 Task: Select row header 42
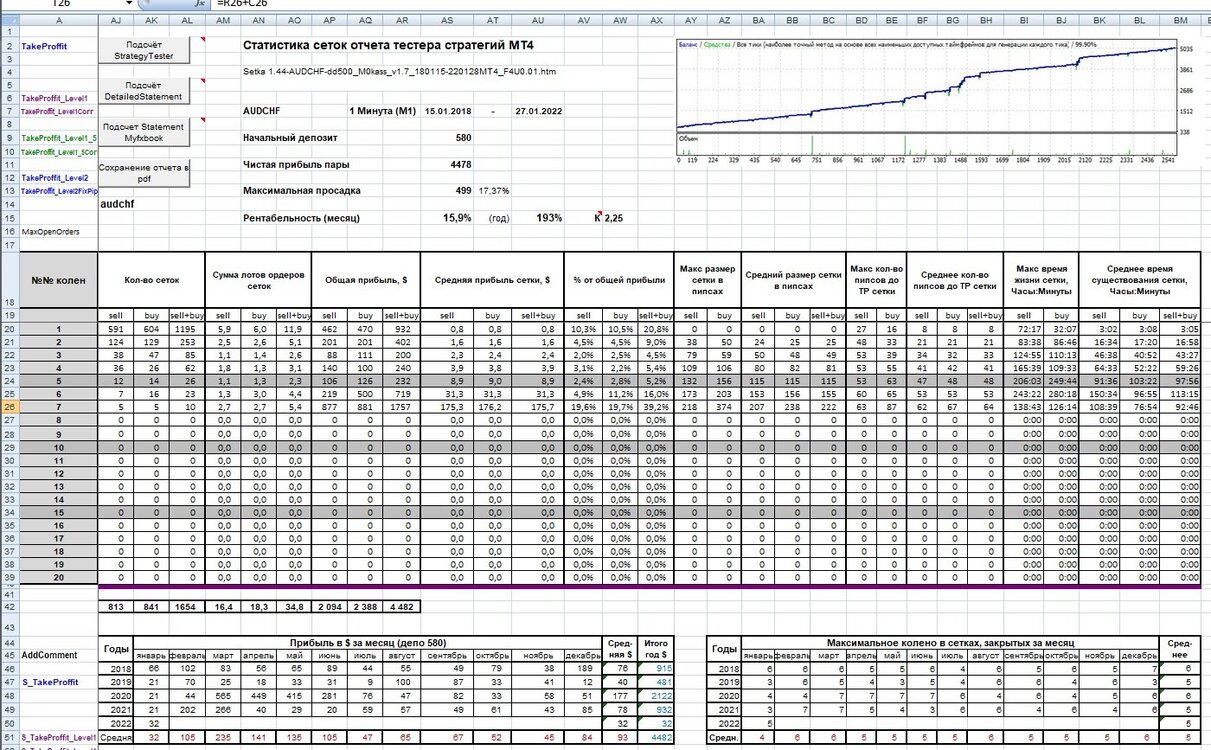tap(9, 607)
